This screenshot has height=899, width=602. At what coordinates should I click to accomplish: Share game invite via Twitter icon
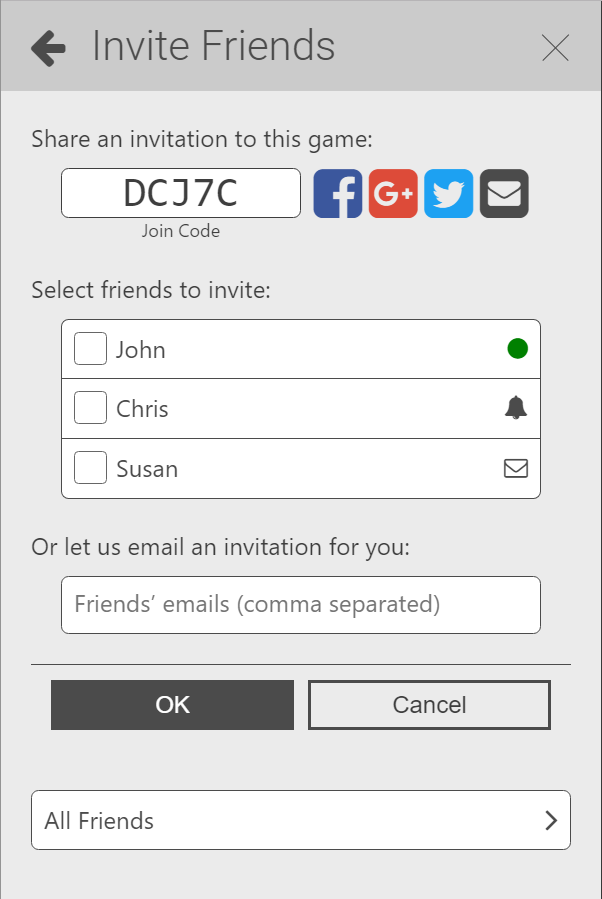(x=448, y=192)
